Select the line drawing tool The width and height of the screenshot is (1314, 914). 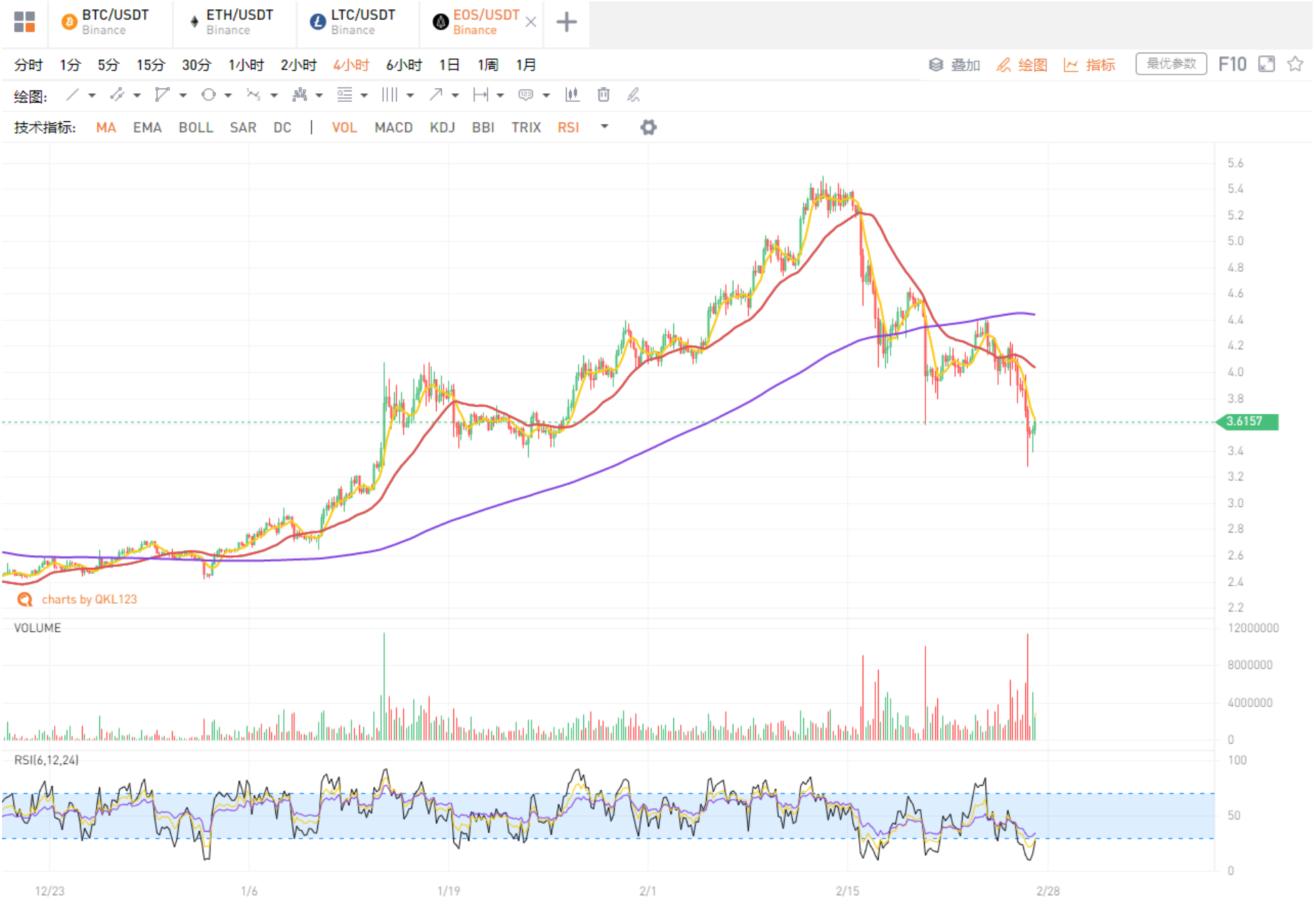(x=72, y=95)
